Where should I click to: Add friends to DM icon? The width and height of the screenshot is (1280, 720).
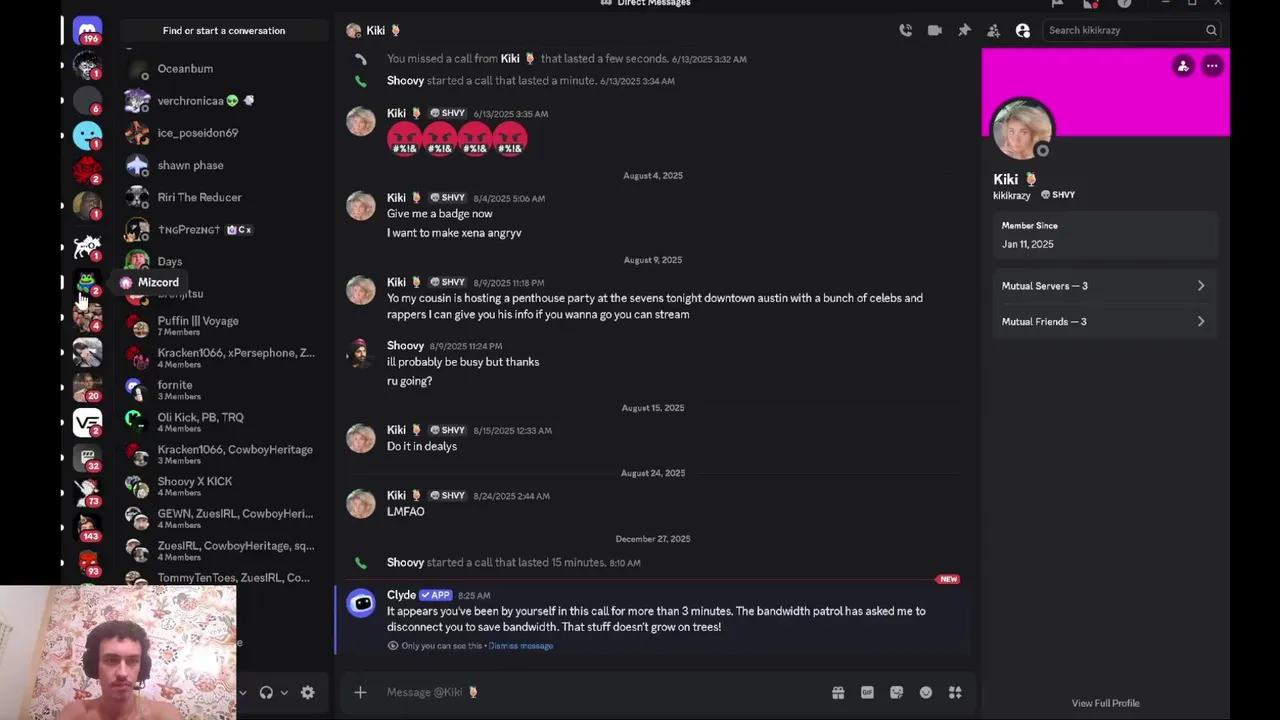tap(993, 30)
